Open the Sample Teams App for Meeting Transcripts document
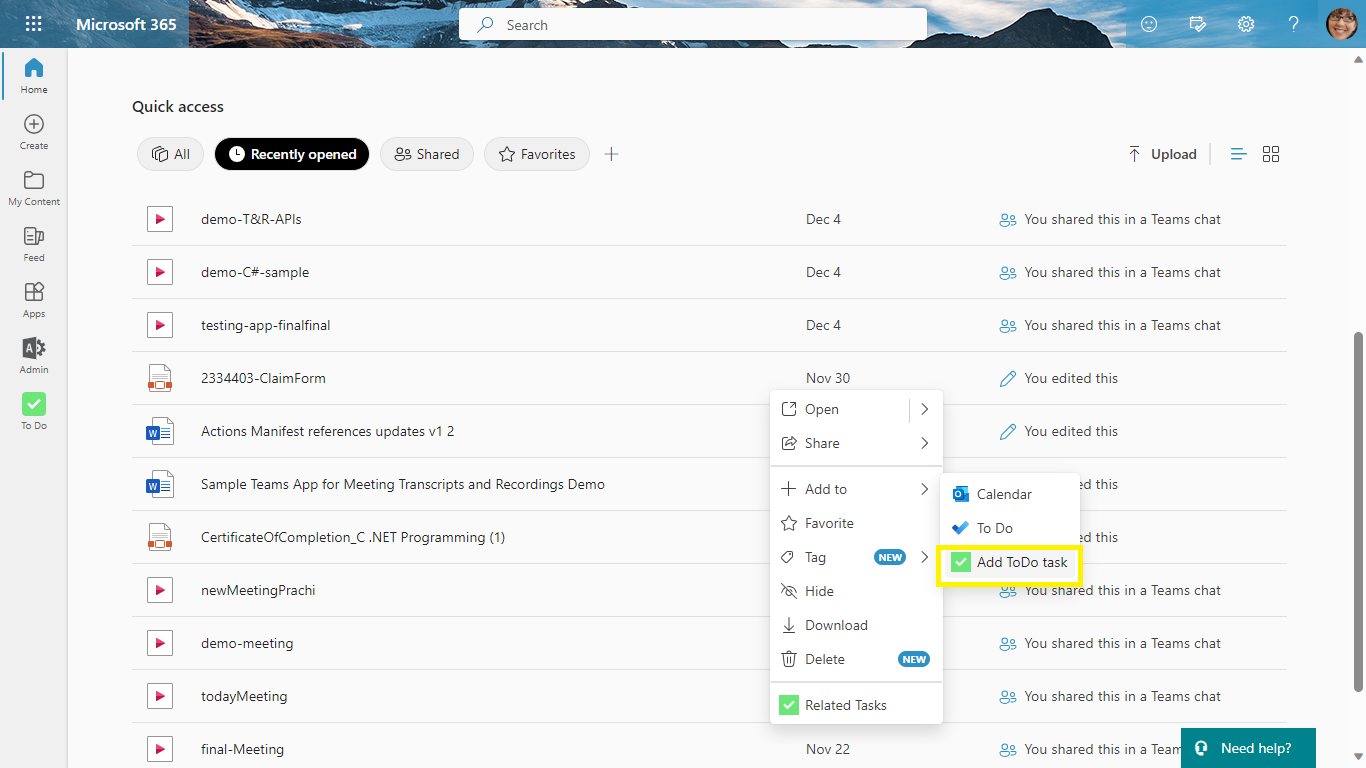 pos(403,484)
